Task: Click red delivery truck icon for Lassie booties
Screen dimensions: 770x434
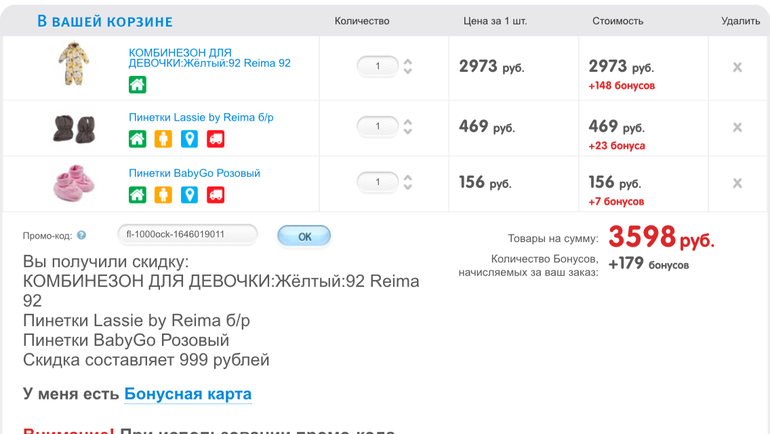Action: click(x=215, y=139)
